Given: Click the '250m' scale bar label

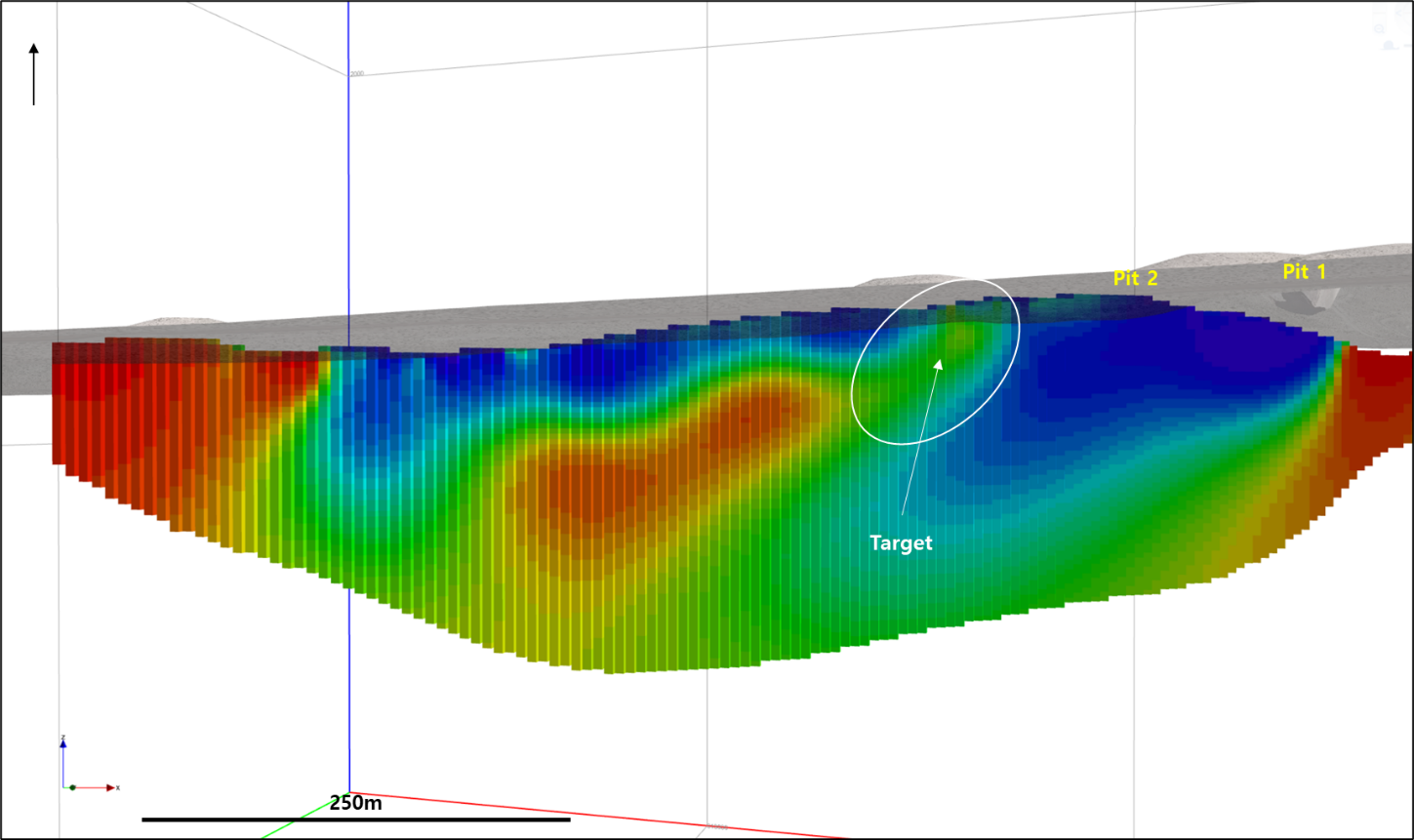Looking at the screenshot, I should 356,803.
